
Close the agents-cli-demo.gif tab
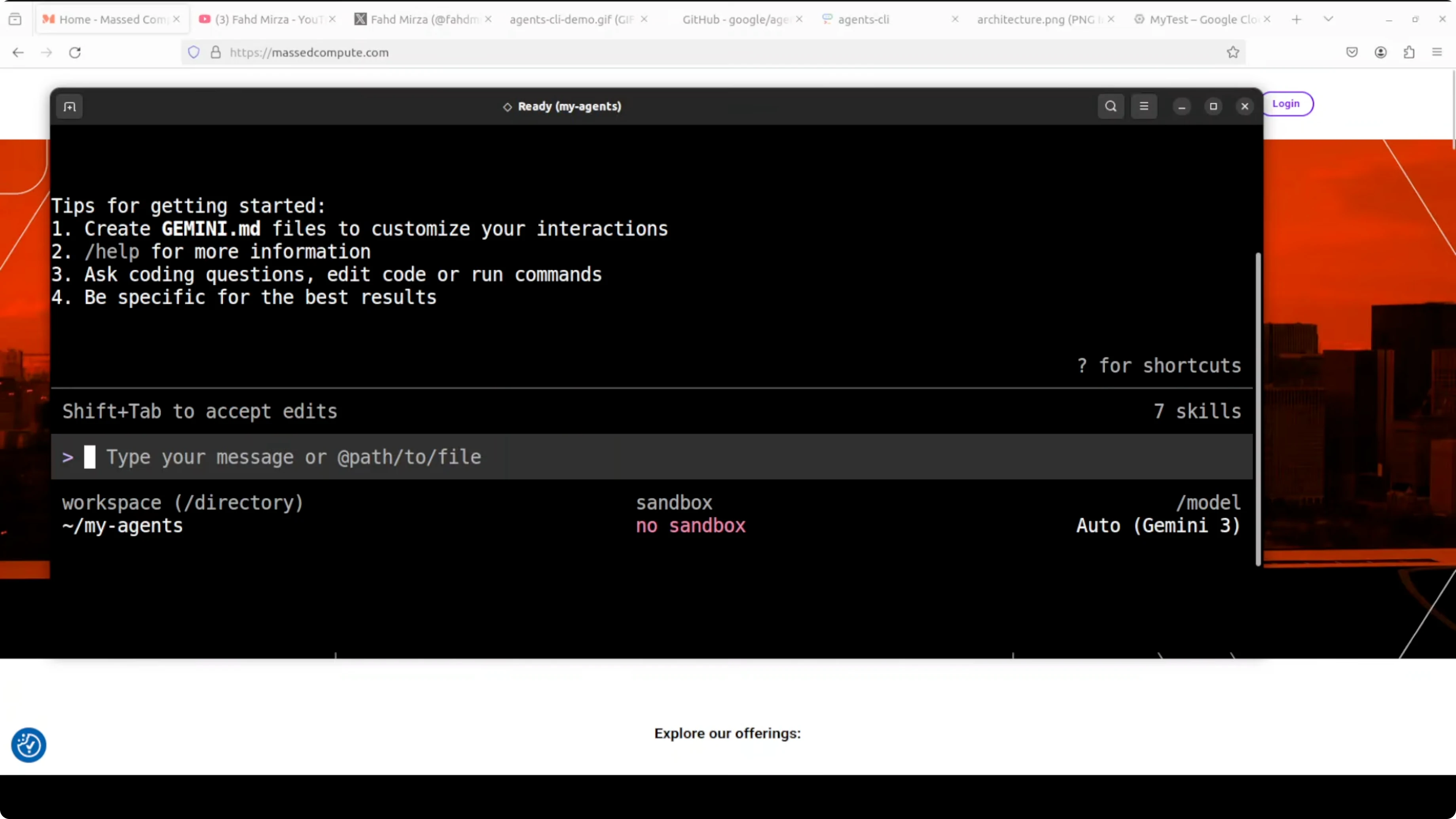[644, 19]
